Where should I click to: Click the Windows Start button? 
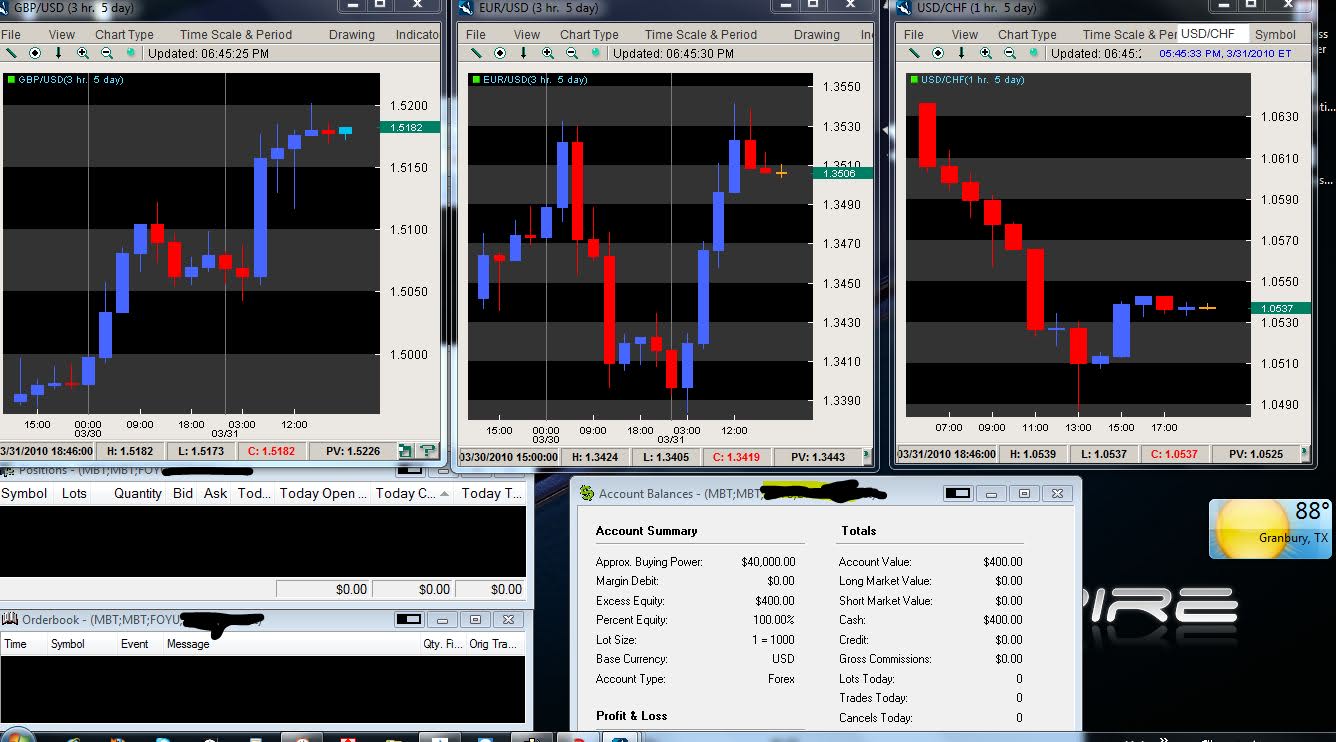coord(17,736)
